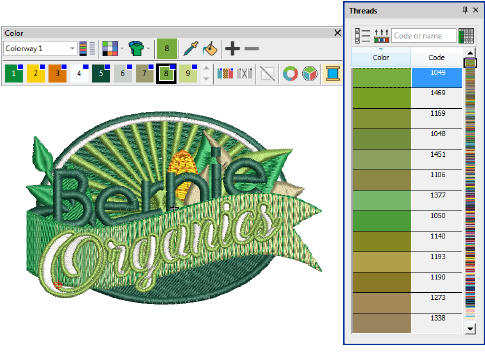Click the palette up arrow

point(206,68)
